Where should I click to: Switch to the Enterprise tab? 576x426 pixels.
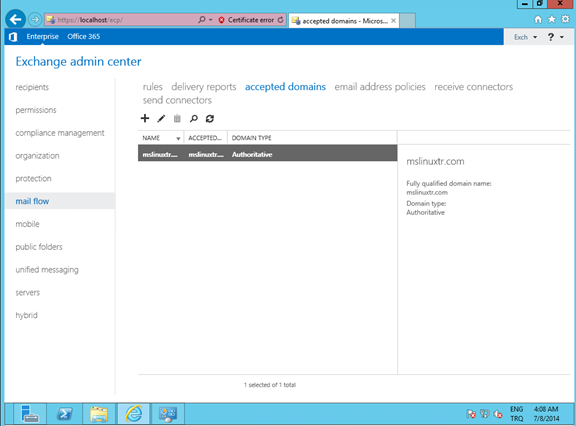[x=42, y=36]
